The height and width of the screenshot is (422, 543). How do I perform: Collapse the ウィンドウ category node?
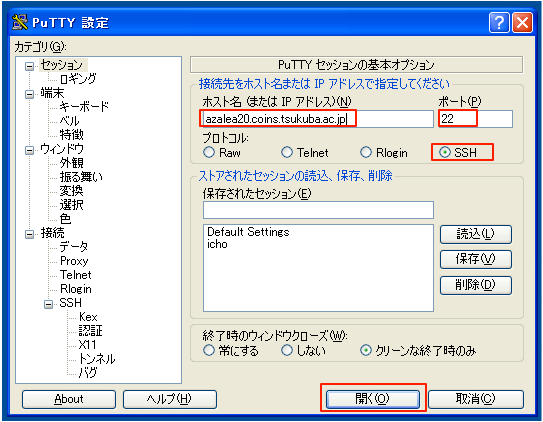(30, 150)
